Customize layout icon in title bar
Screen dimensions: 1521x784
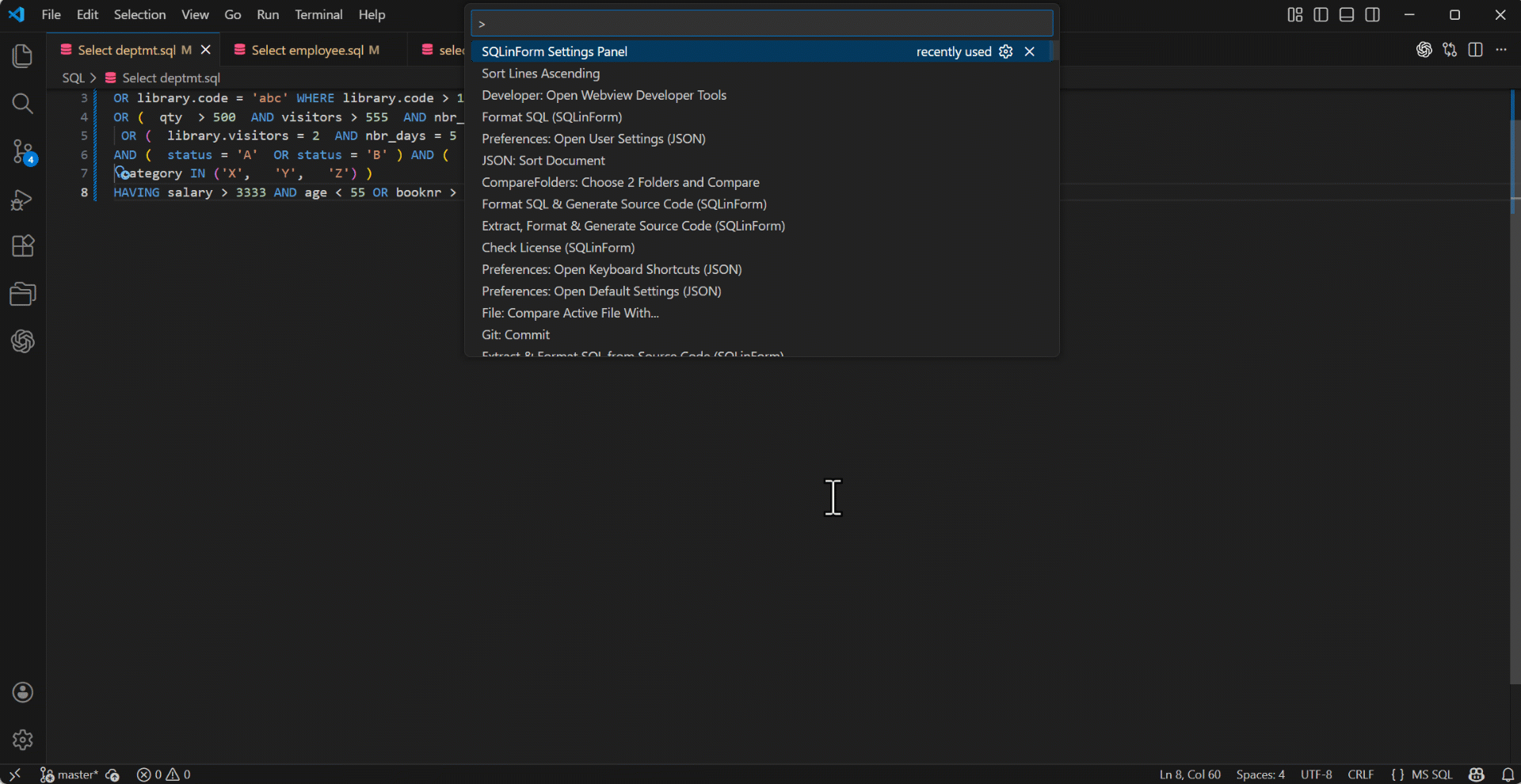click(x=1294, y=14)
